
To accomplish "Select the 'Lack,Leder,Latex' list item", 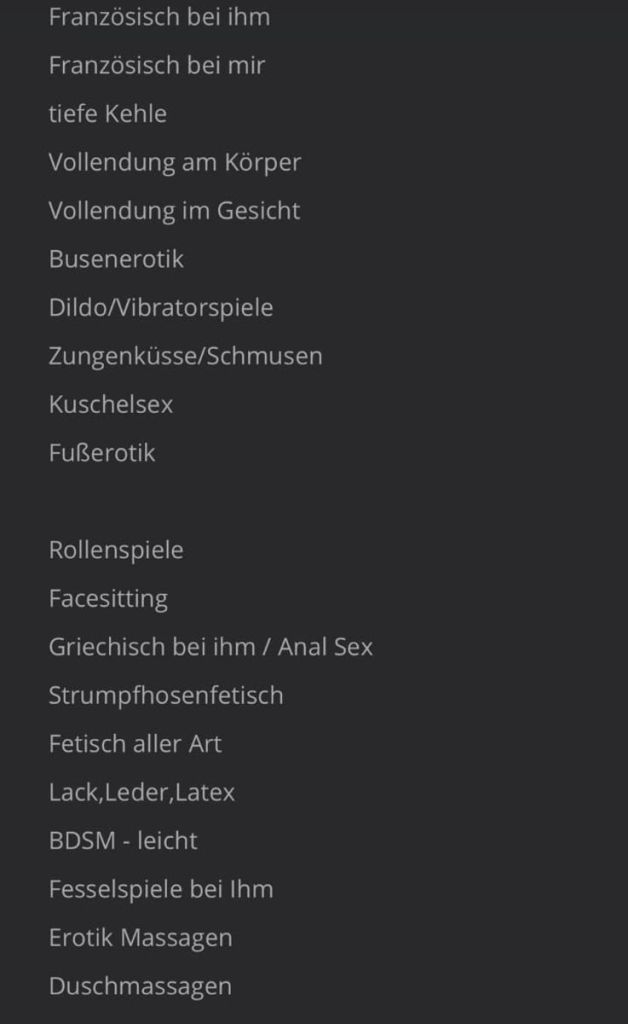I will point(141,793).
